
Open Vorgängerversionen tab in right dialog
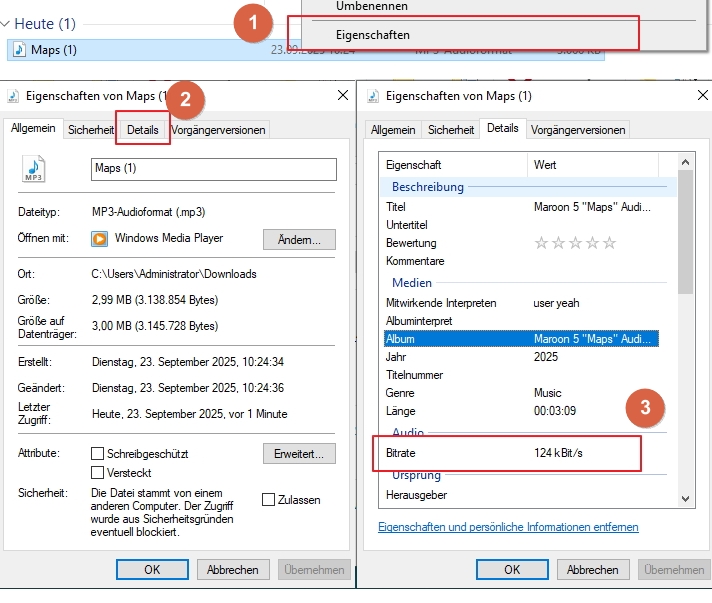point(578,130)
